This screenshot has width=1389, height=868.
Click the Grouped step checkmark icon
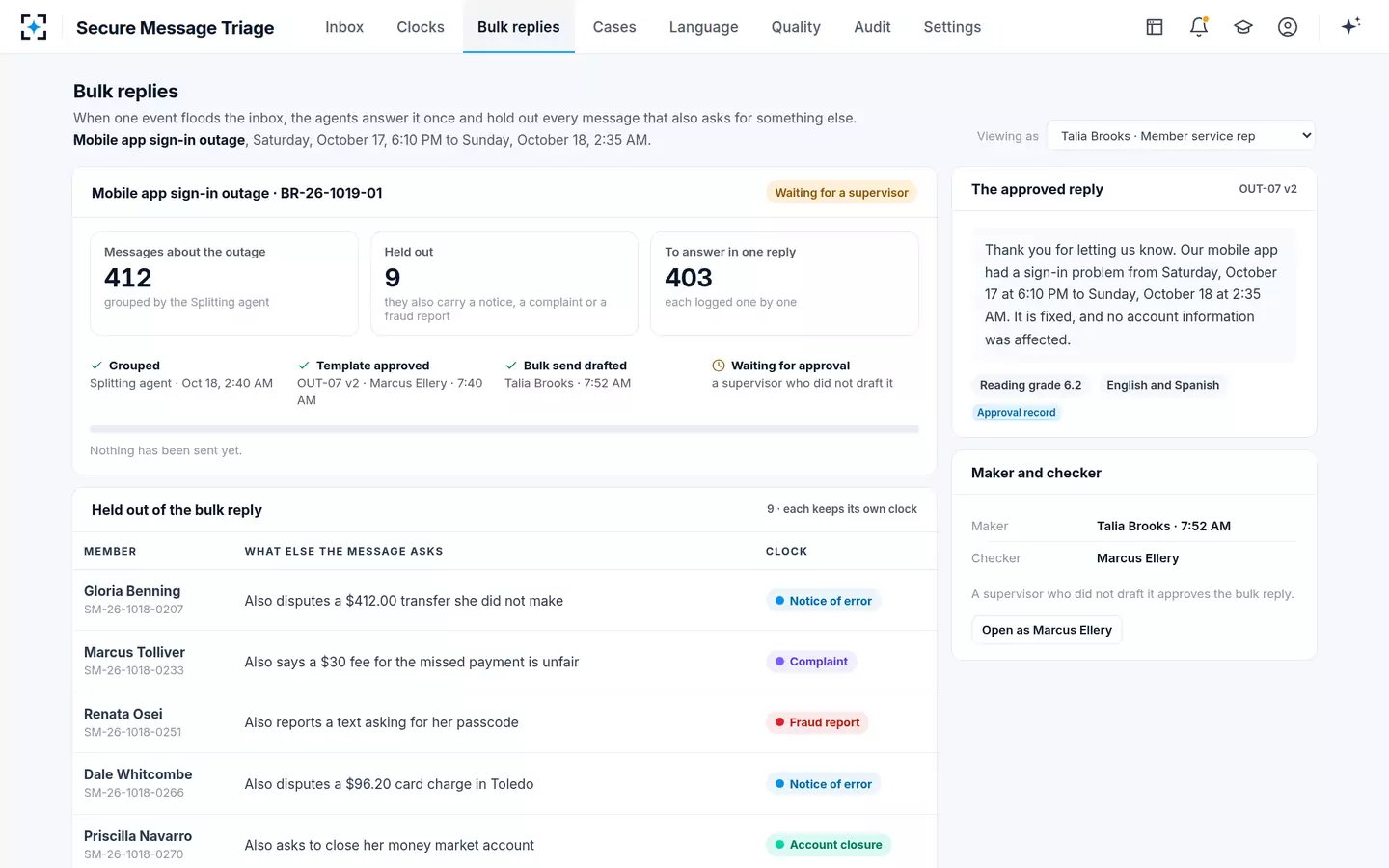96,366
